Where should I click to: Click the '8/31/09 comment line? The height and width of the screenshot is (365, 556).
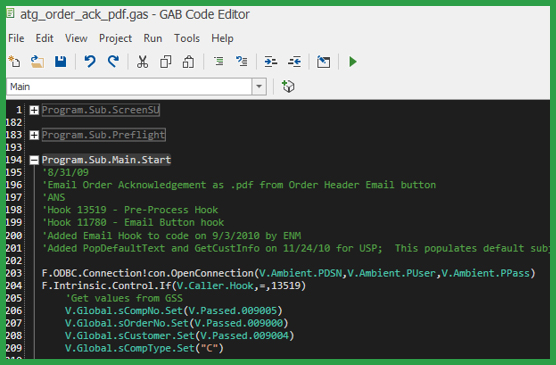click(66, 172)
